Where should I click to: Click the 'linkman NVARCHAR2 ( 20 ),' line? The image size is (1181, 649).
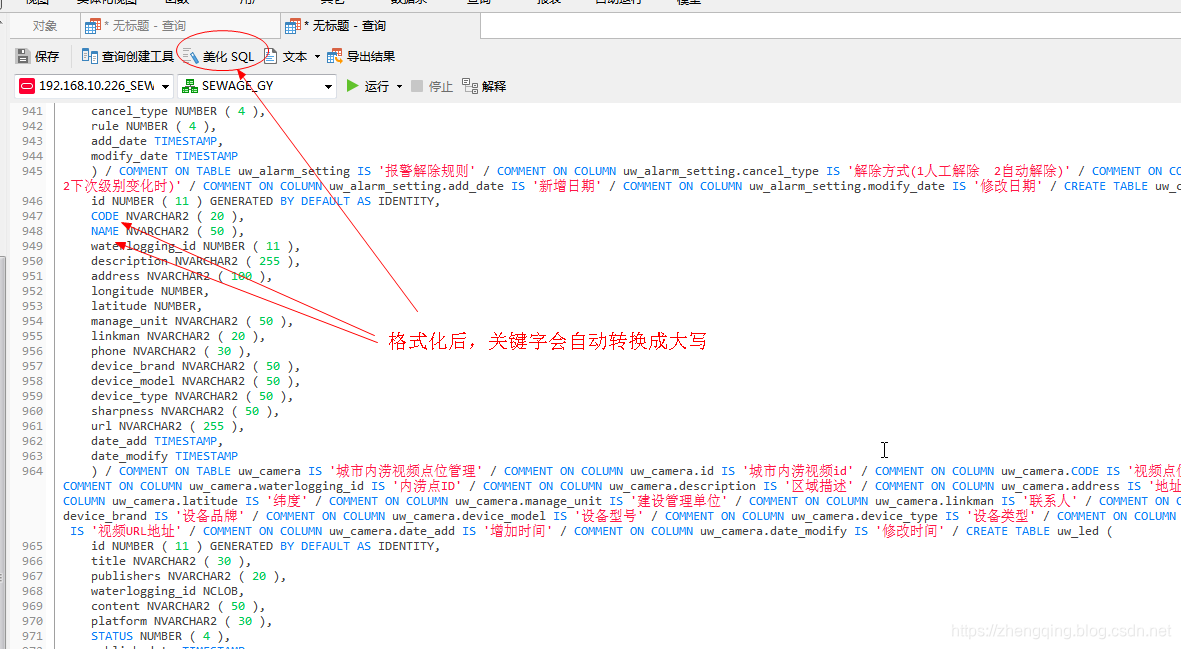point(178,337)
